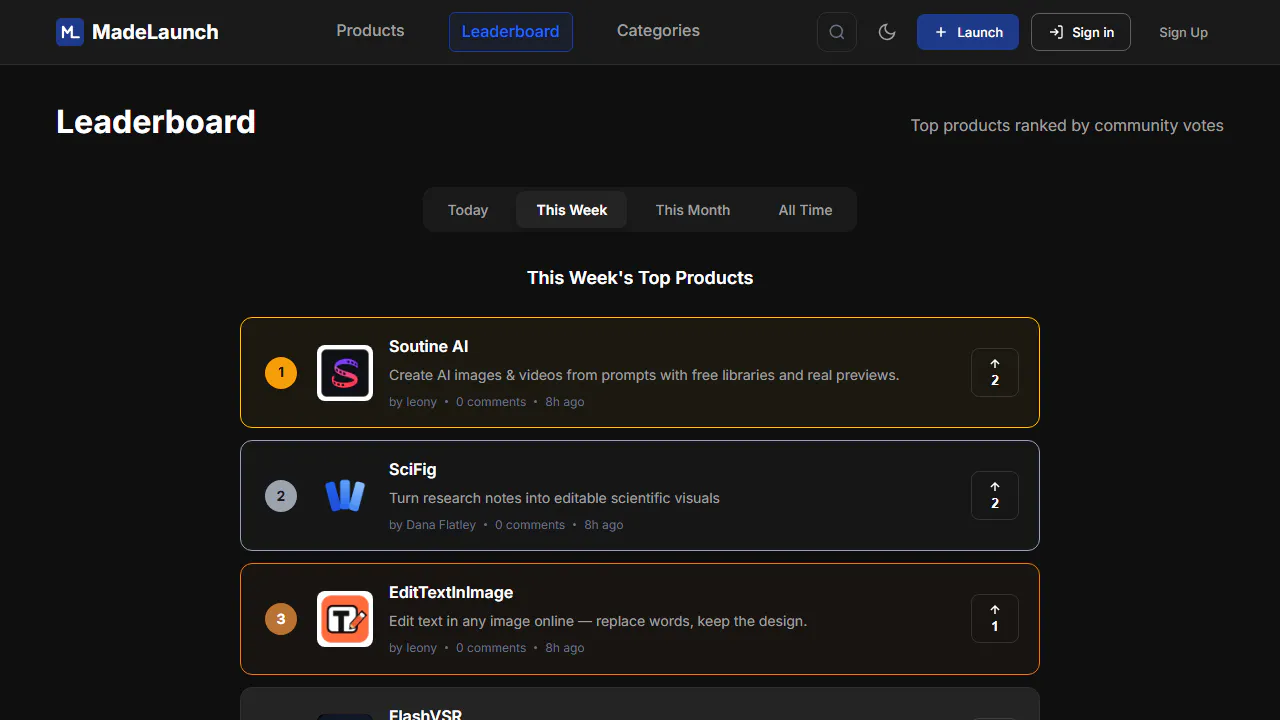The image size is (1280, 720).
Task: Click the SciFig description about scientific visuals
Action: tap(554, 498)
